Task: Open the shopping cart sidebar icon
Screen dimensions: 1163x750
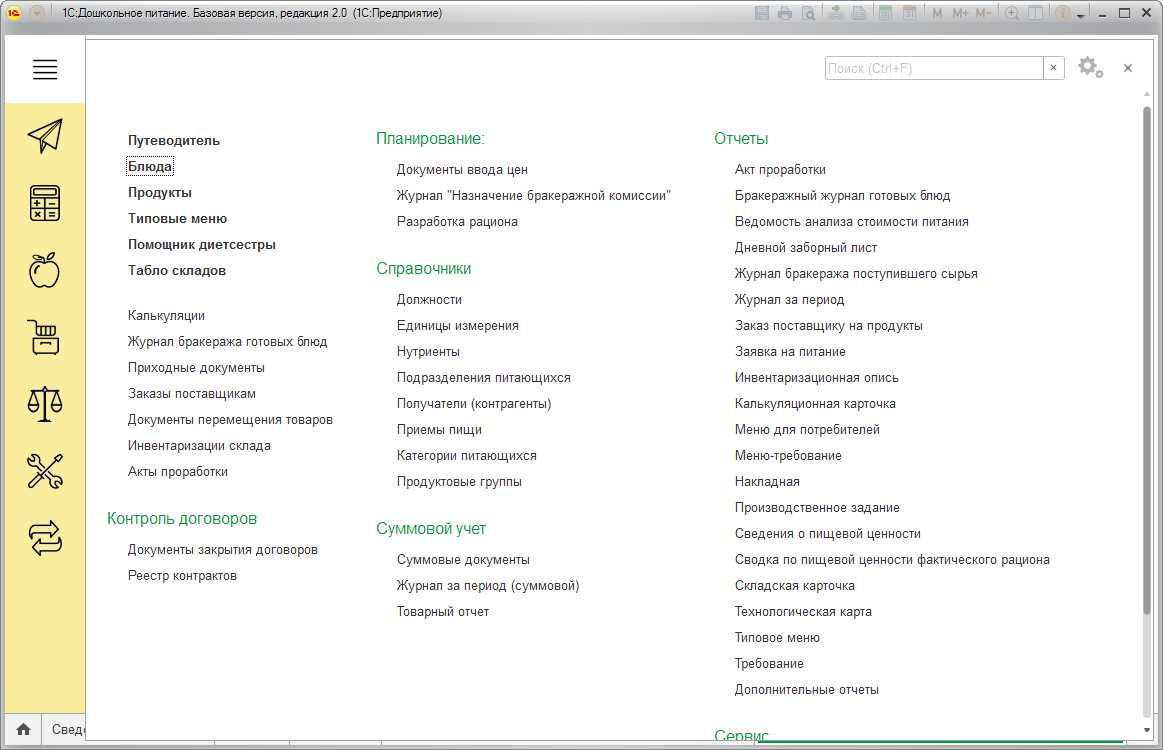Action: 45,337
